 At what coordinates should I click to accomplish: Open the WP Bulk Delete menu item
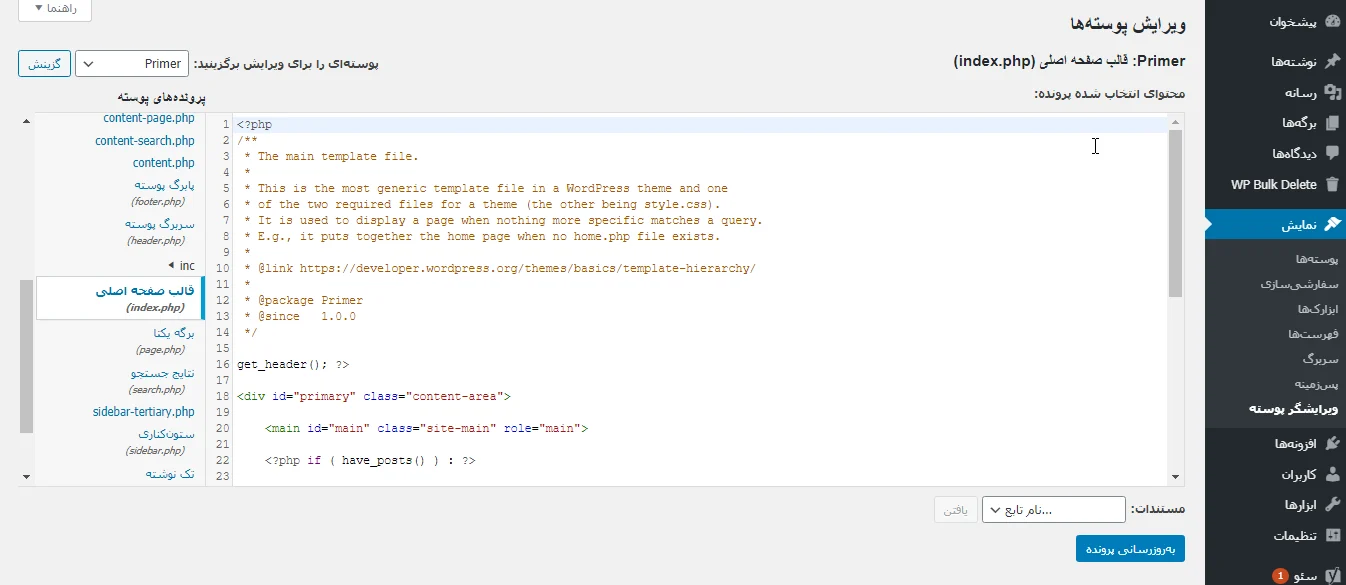(1275, 184)
